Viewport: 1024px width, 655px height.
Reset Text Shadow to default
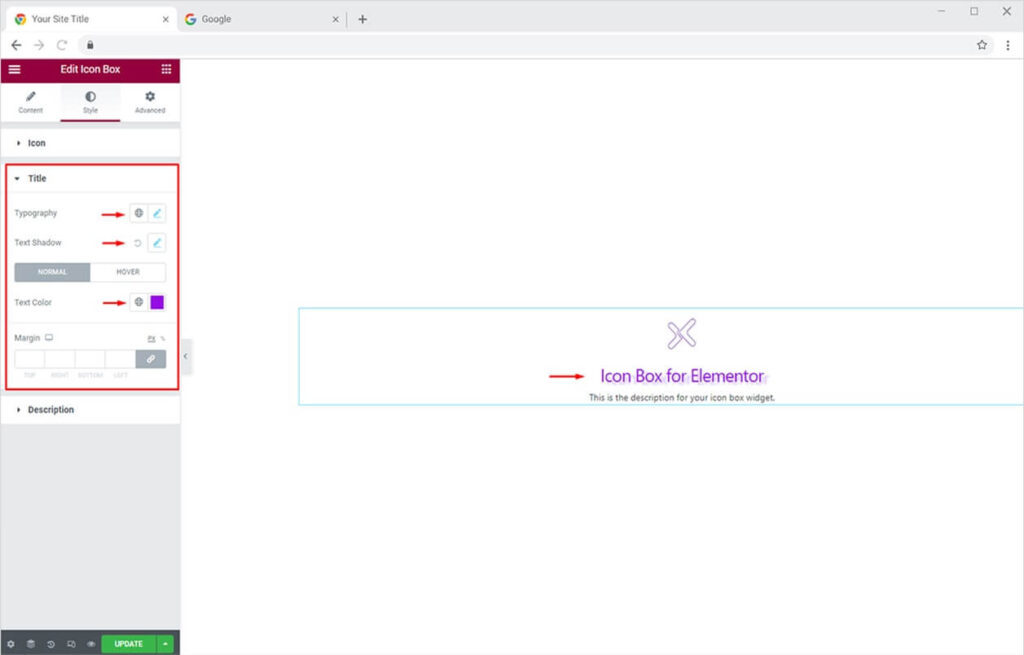(138, 243)
